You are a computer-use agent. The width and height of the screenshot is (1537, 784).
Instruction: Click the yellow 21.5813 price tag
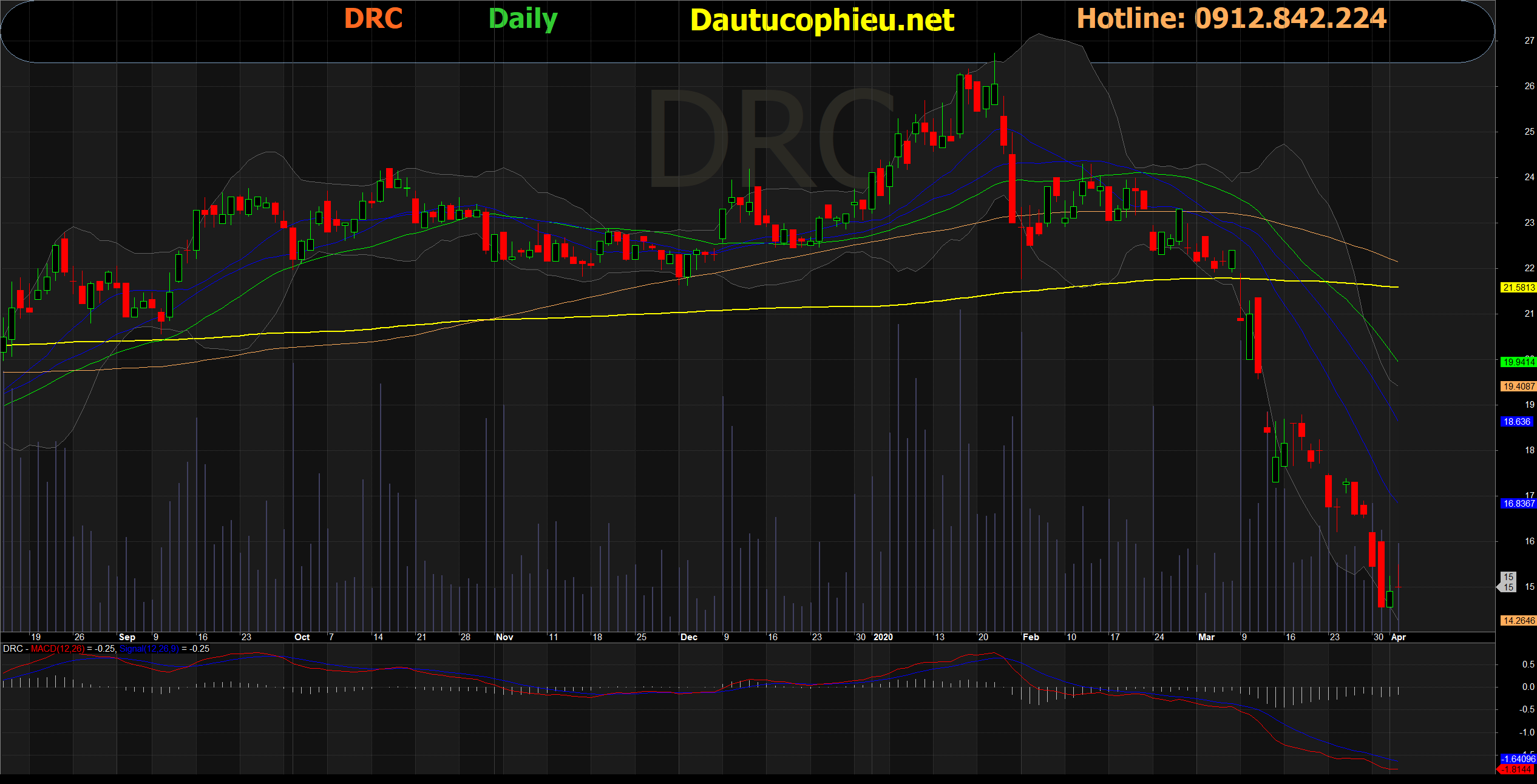tap(1518, 288)
